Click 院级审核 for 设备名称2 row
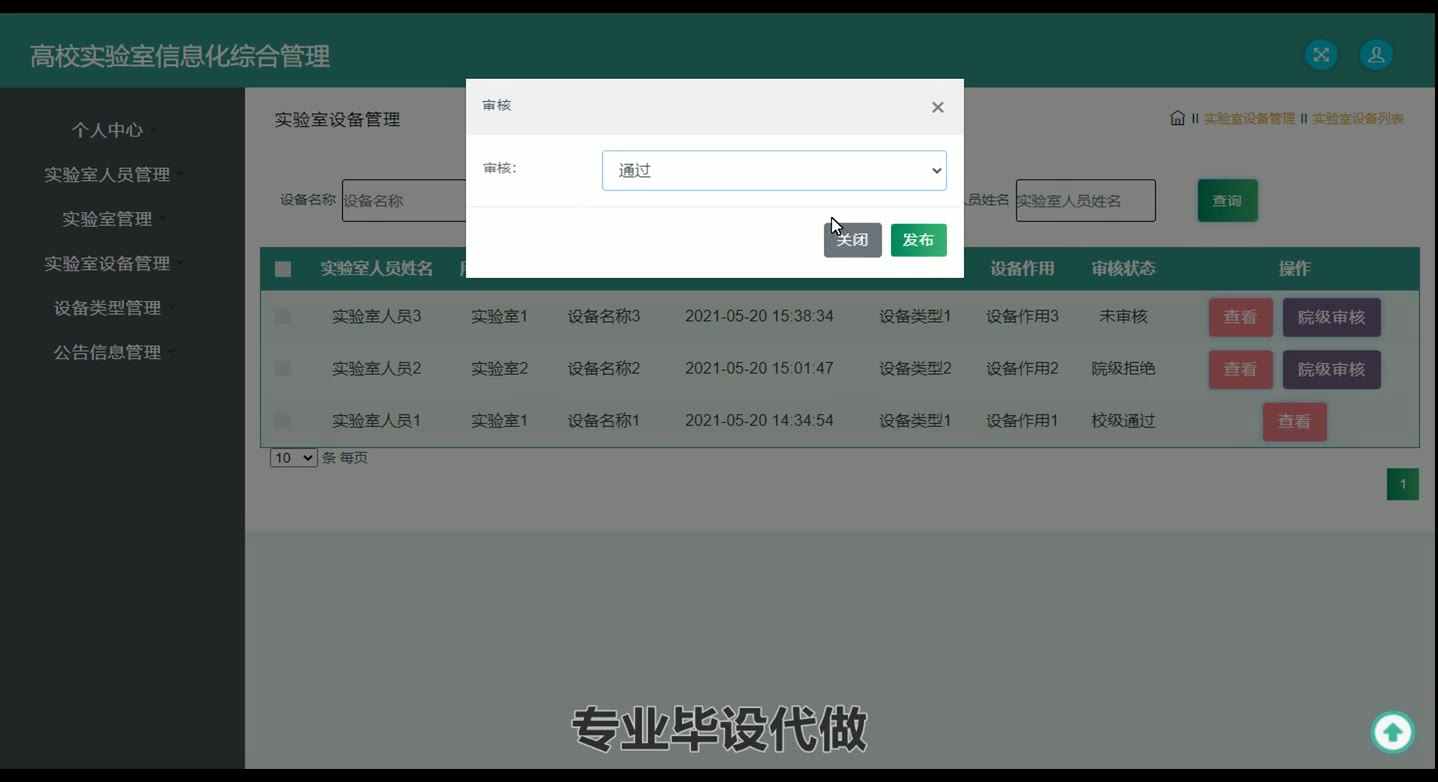1438x782 pixels. pos(1331,369)
